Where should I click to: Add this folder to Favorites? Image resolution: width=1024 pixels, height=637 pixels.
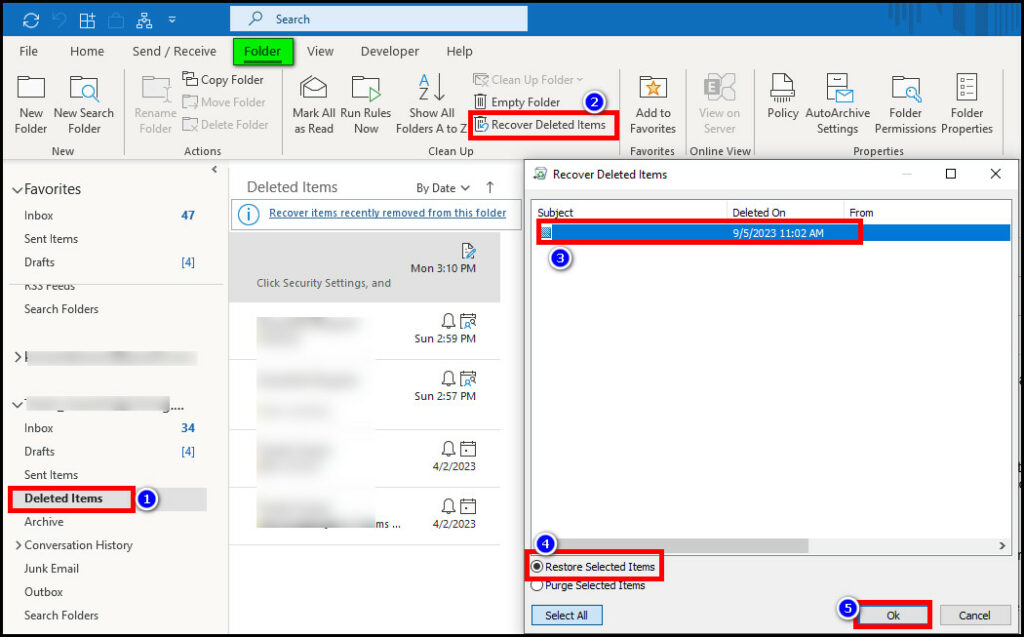tap(653, 100)
